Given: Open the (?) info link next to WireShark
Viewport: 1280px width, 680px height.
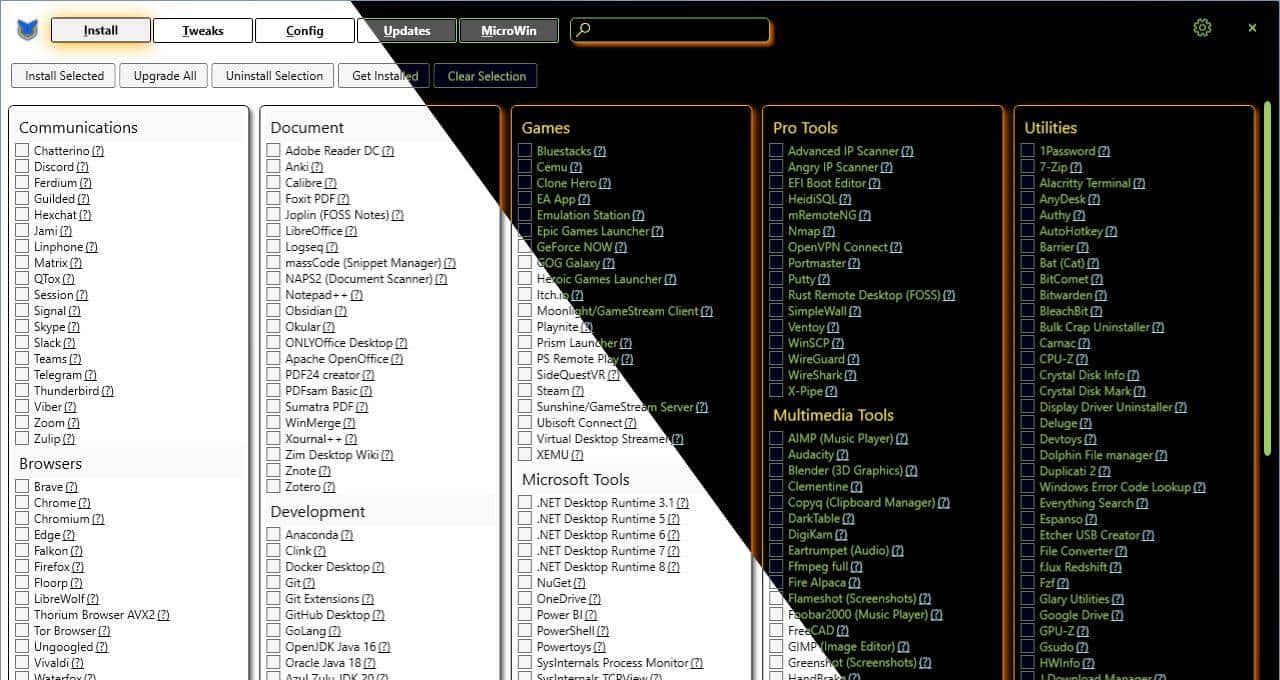Looking at the screenshot, I should pos(850,375).
